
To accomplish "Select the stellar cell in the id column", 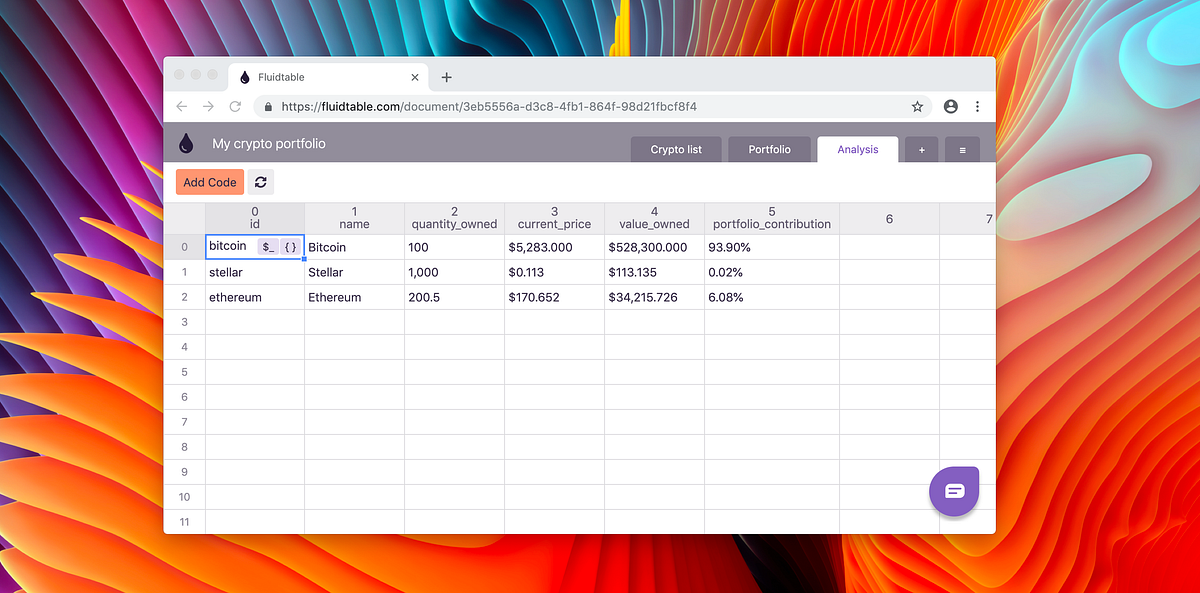I will point(254,272).
